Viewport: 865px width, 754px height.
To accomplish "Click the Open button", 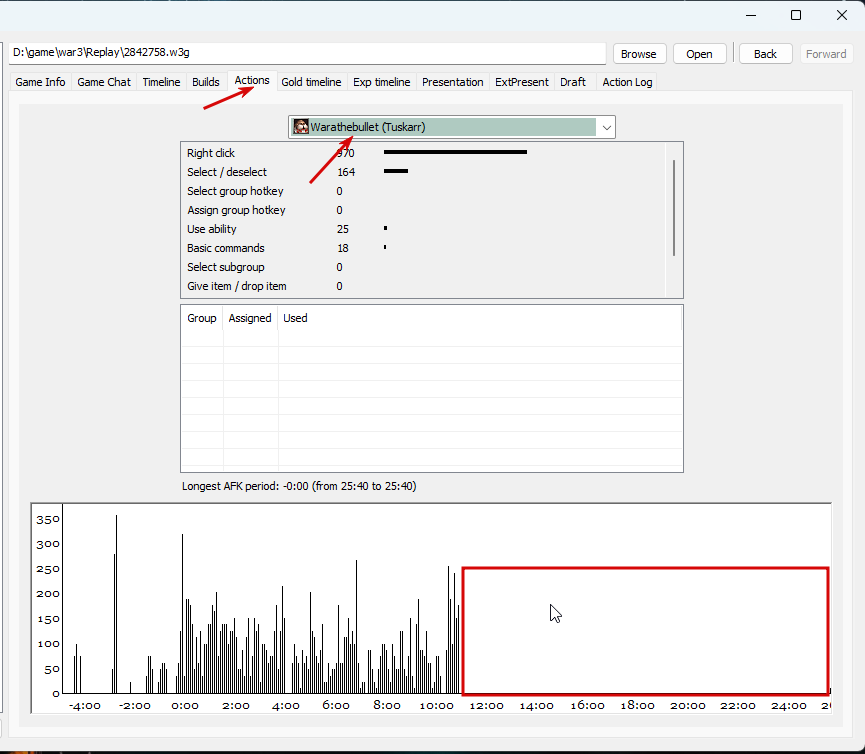I will point(700,54).
